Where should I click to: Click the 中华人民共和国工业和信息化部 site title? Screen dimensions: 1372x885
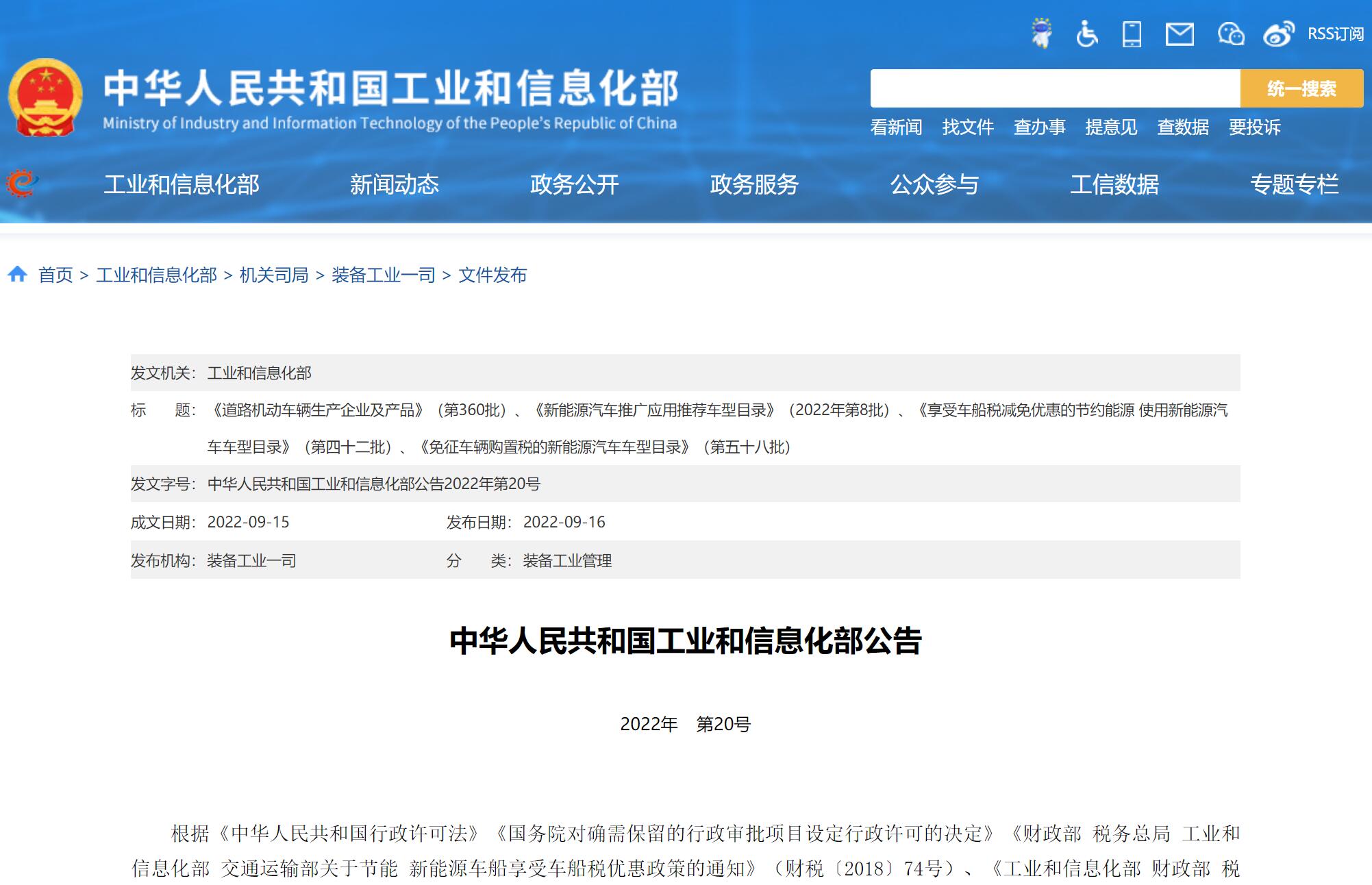(x=391, y=88)
